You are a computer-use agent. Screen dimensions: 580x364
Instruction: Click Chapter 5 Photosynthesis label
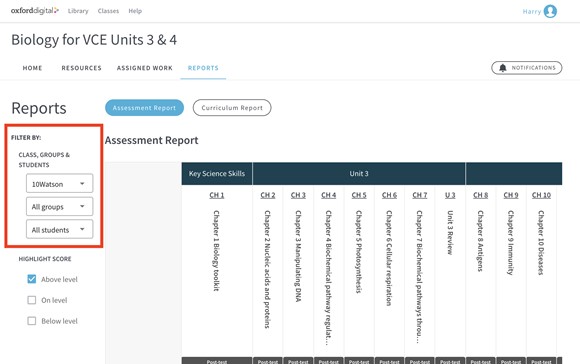(x=359, y=252)
